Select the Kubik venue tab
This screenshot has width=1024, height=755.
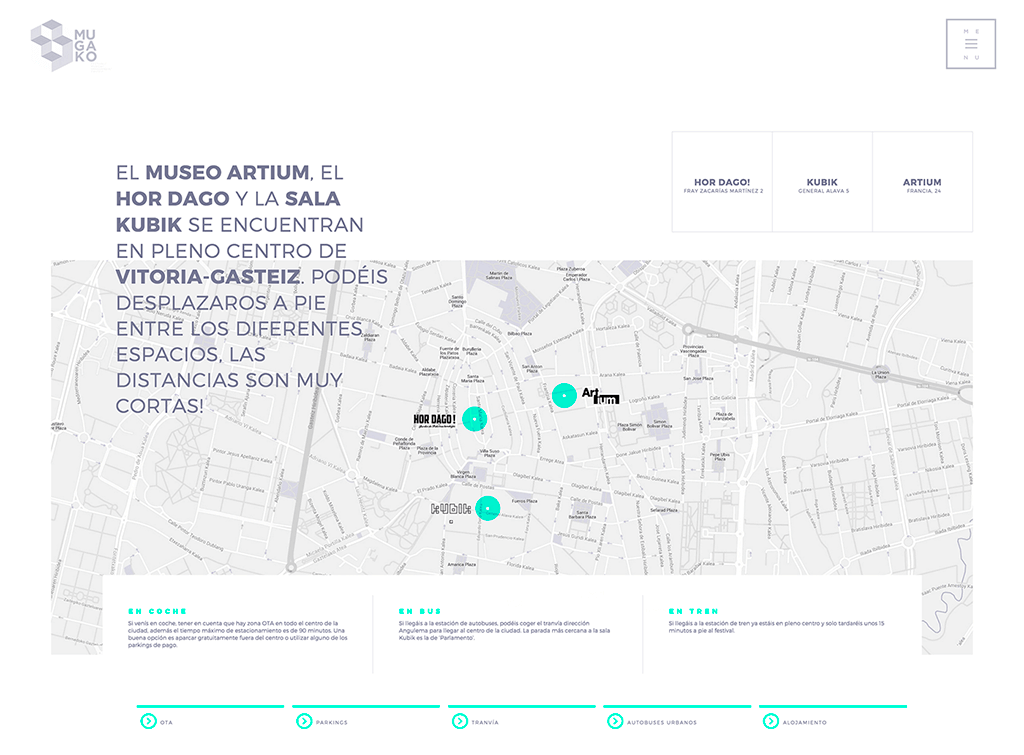pyautogui.click(x=822, y=183)
